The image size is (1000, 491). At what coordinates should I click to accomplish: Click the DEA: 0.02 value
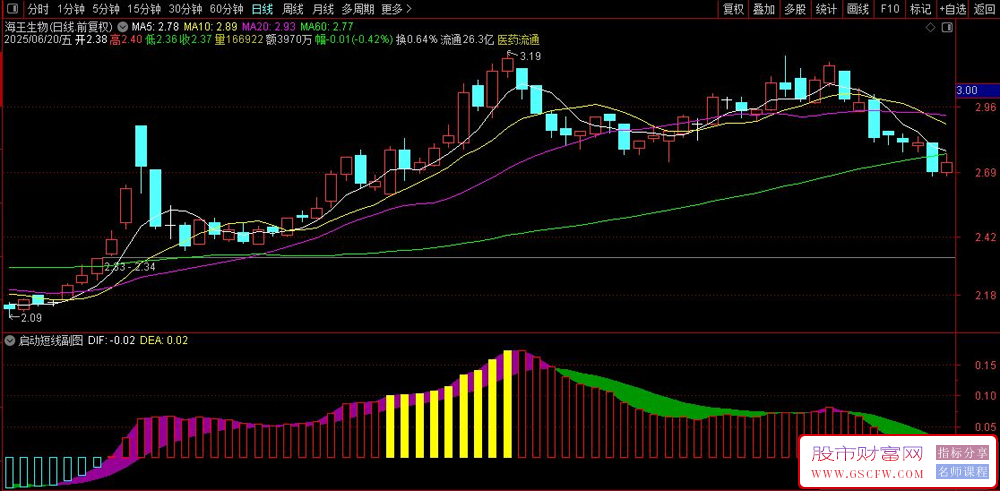click(164, 341)
